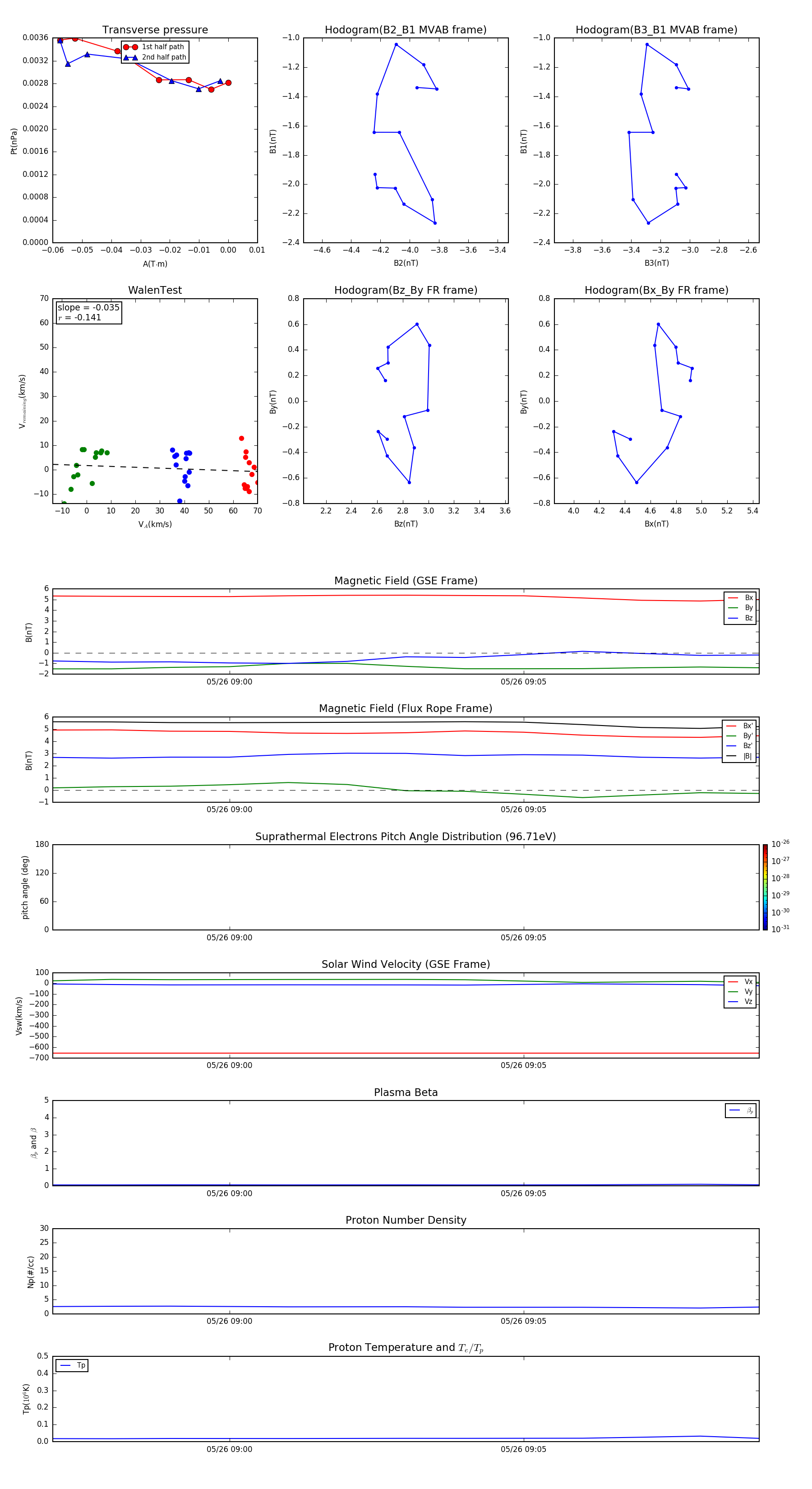Image resolution: width=812 pixels, height=1489 pixels.
Task: Click the A(T·m) x-axis label
Action: click(x=155, y=264)
